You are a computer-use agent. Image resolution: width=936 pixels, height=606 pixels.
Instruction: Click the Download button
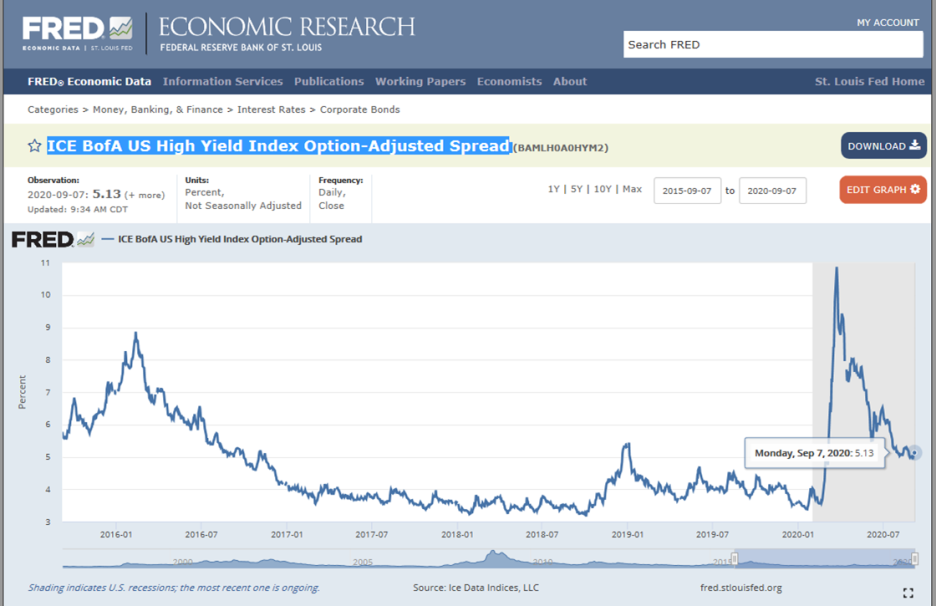[883, 146]
